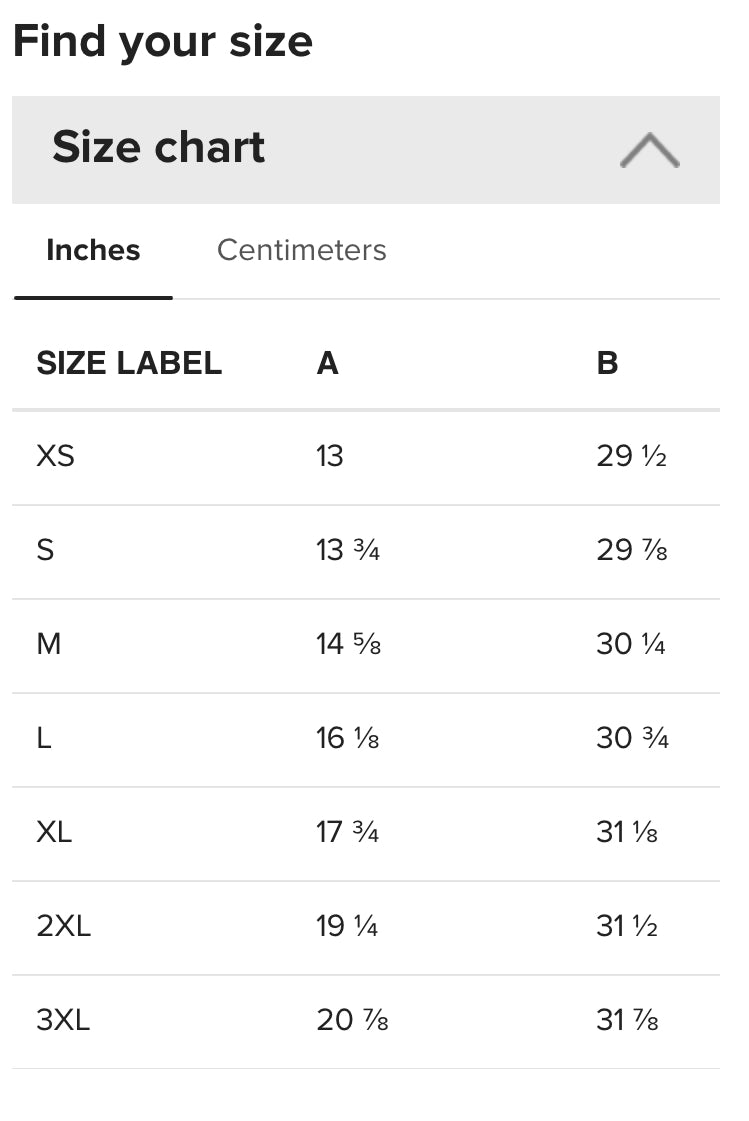Image resolution: width=749 pixels, height=1121 pixels.
Task: Click 2XL measurement B value 31 ½
Action: [626, 926]
